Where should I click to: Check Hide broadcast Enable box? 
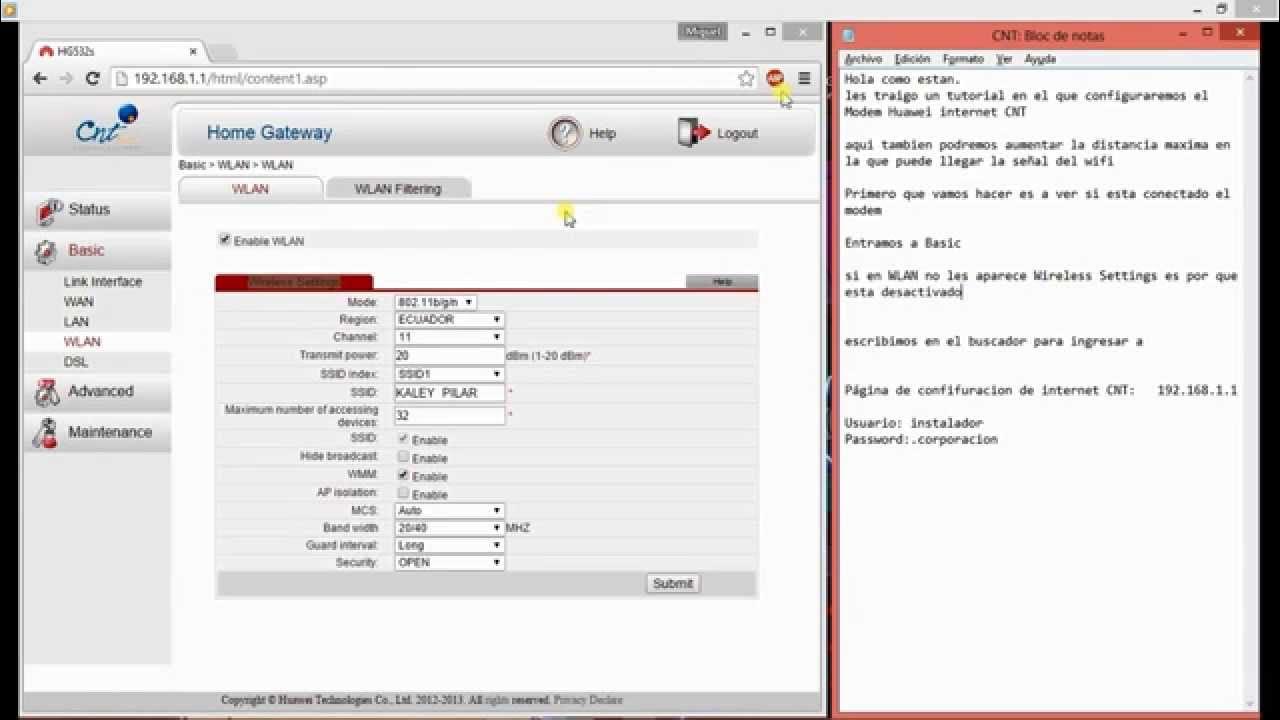click(x=403, y=457)
